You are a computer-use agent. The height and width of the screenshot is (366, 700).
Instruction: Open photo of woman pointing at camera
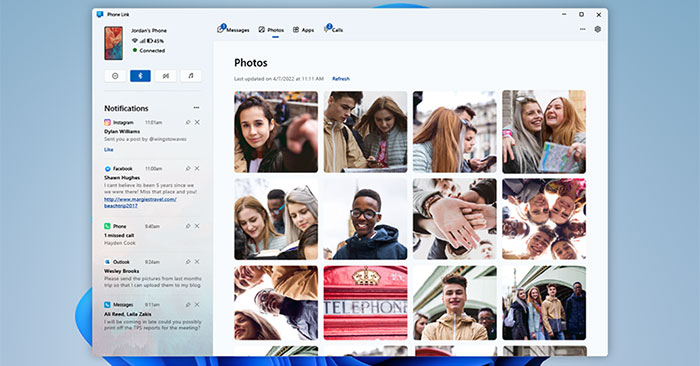[x=276, y=132]
